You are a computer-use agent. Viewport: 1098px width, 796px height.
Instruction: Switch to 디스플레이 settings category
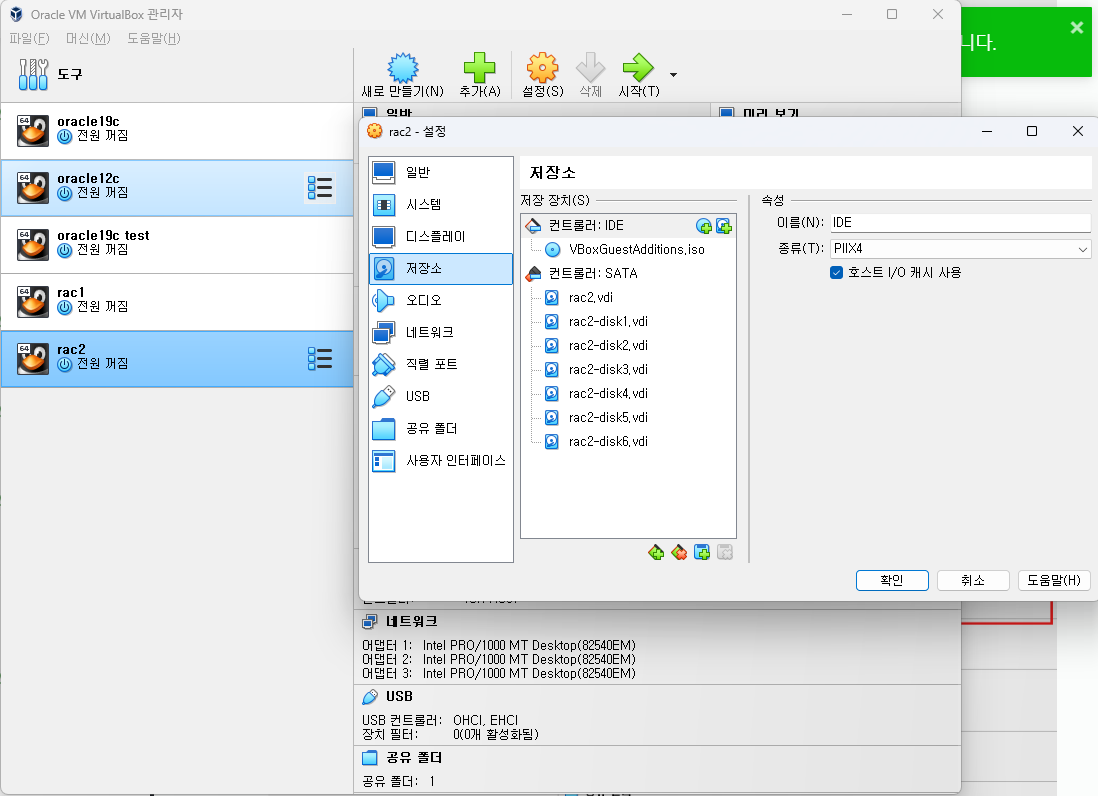click(440, 237)
